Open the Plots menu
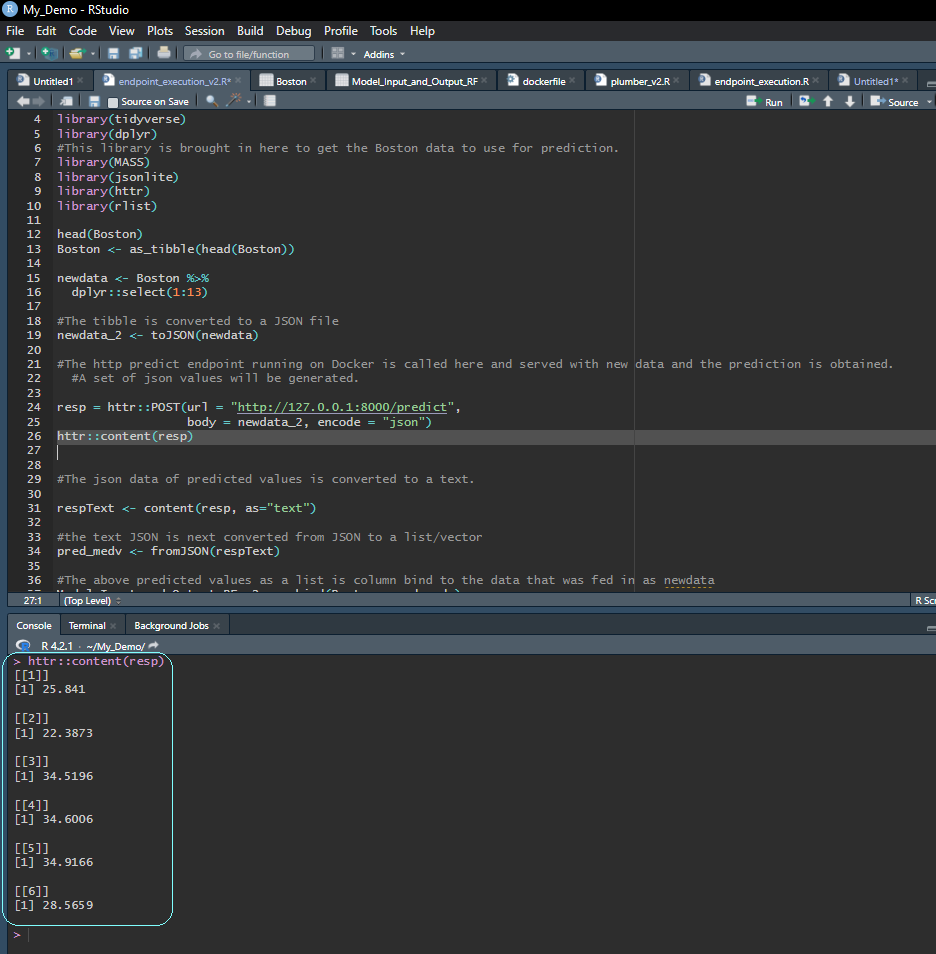This screenshot has width=936, height=954. point(159,31)
